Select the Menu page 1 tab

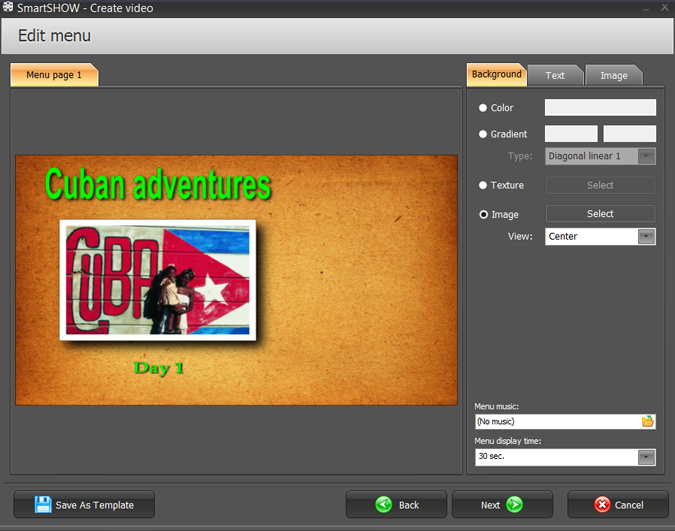point(54,75)
